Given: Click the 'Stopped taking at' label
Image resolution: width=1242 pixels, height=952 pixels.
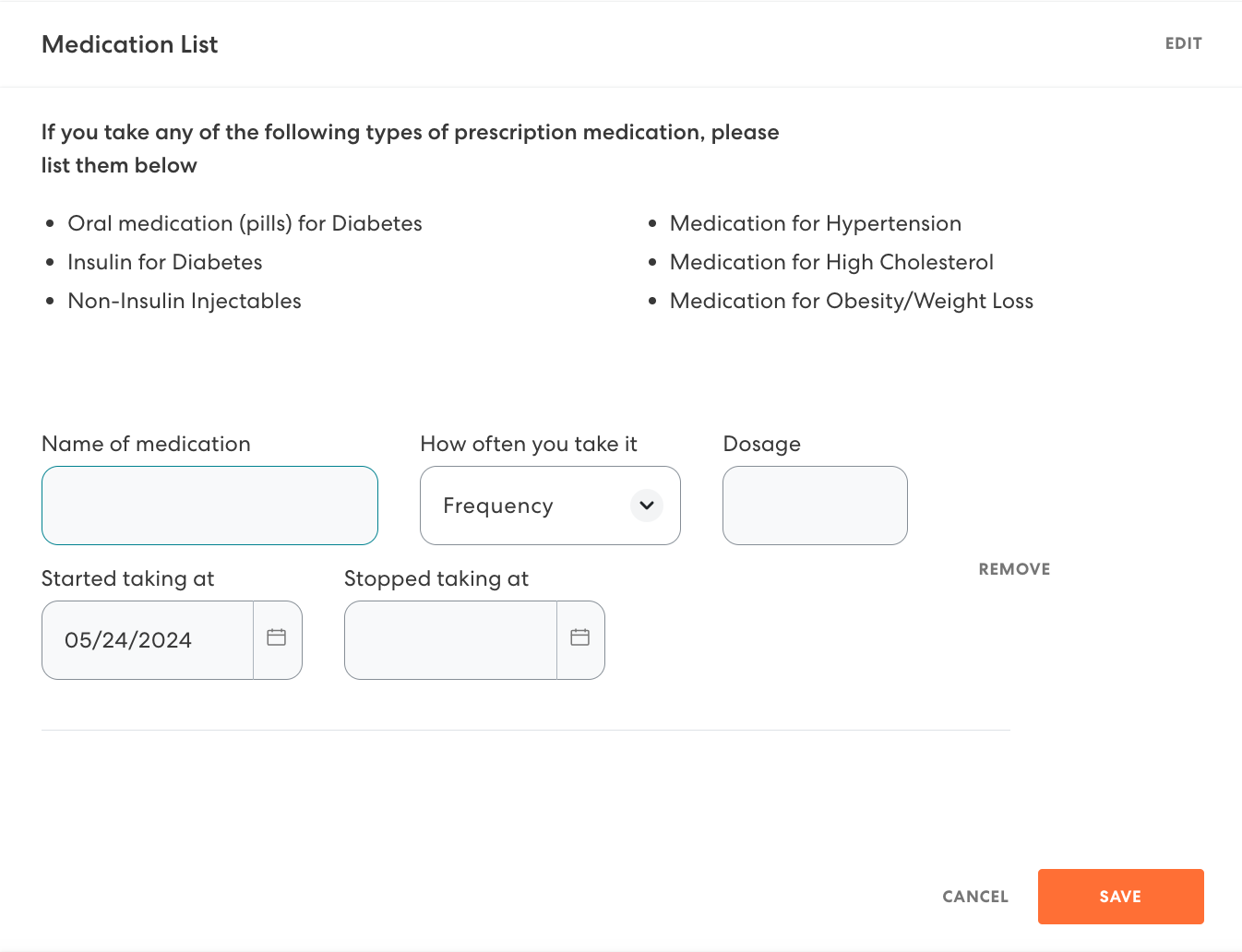Looking at the screenshot, I should [436, 578].
